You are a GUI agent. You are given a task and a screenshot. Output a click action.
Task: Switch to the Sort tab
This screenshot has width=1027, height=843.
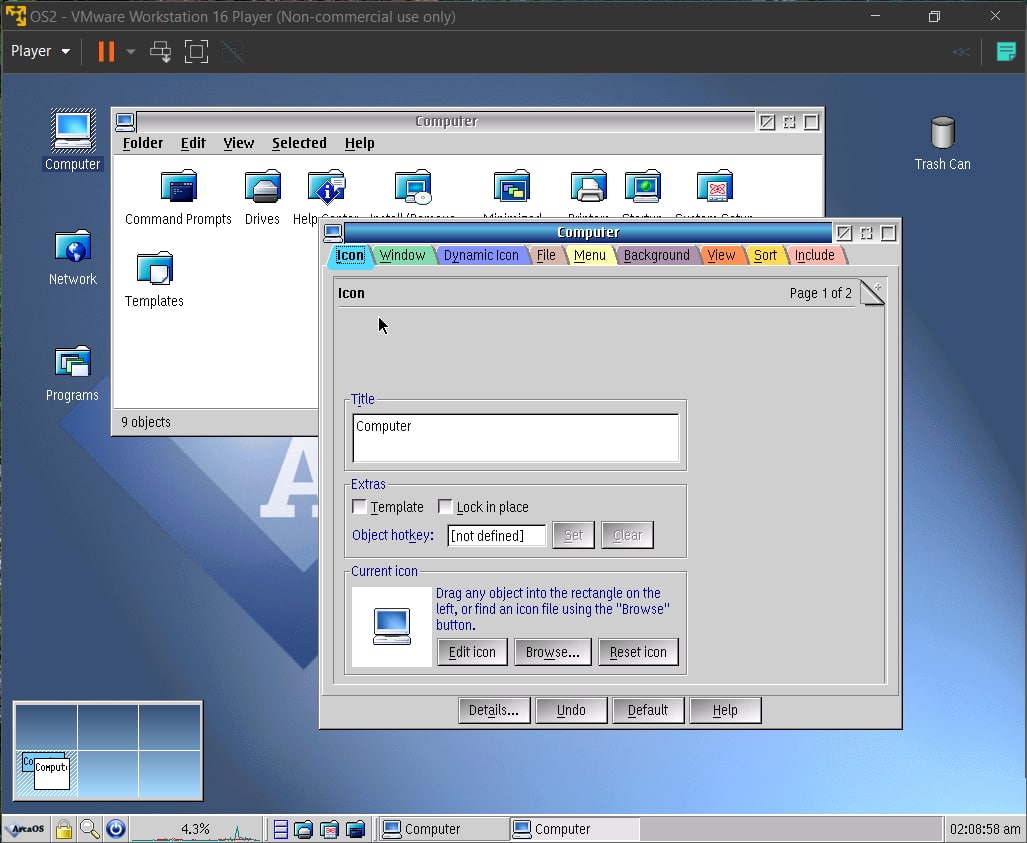coord(765,255)
